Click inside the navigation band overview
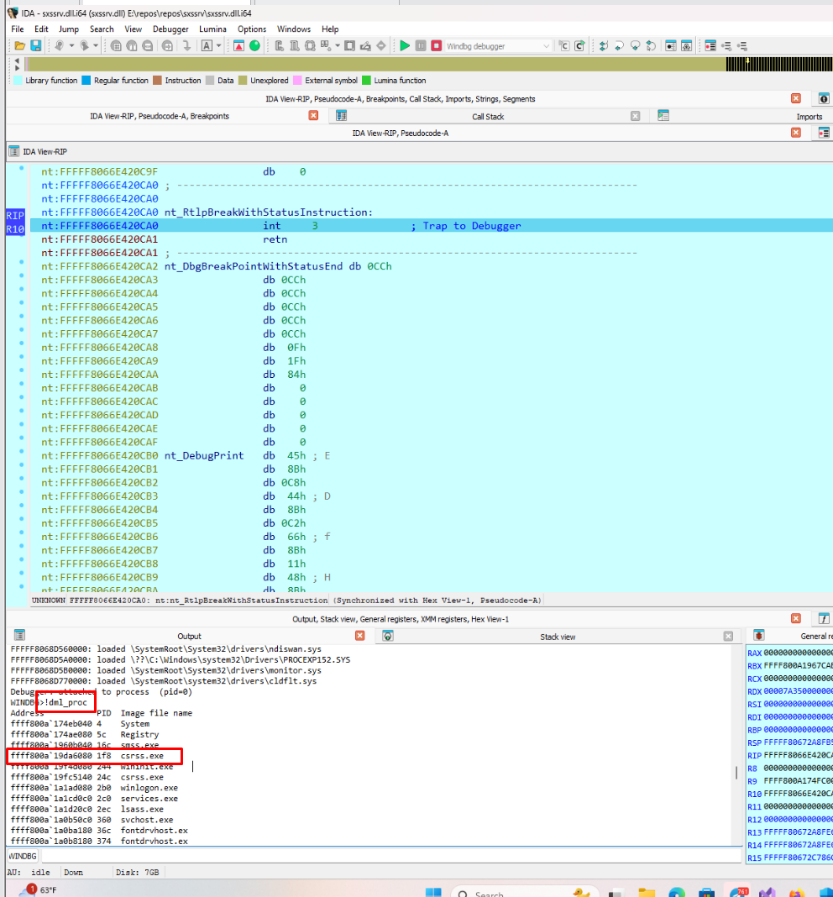 pyautogui.click(x=429, y=64)
